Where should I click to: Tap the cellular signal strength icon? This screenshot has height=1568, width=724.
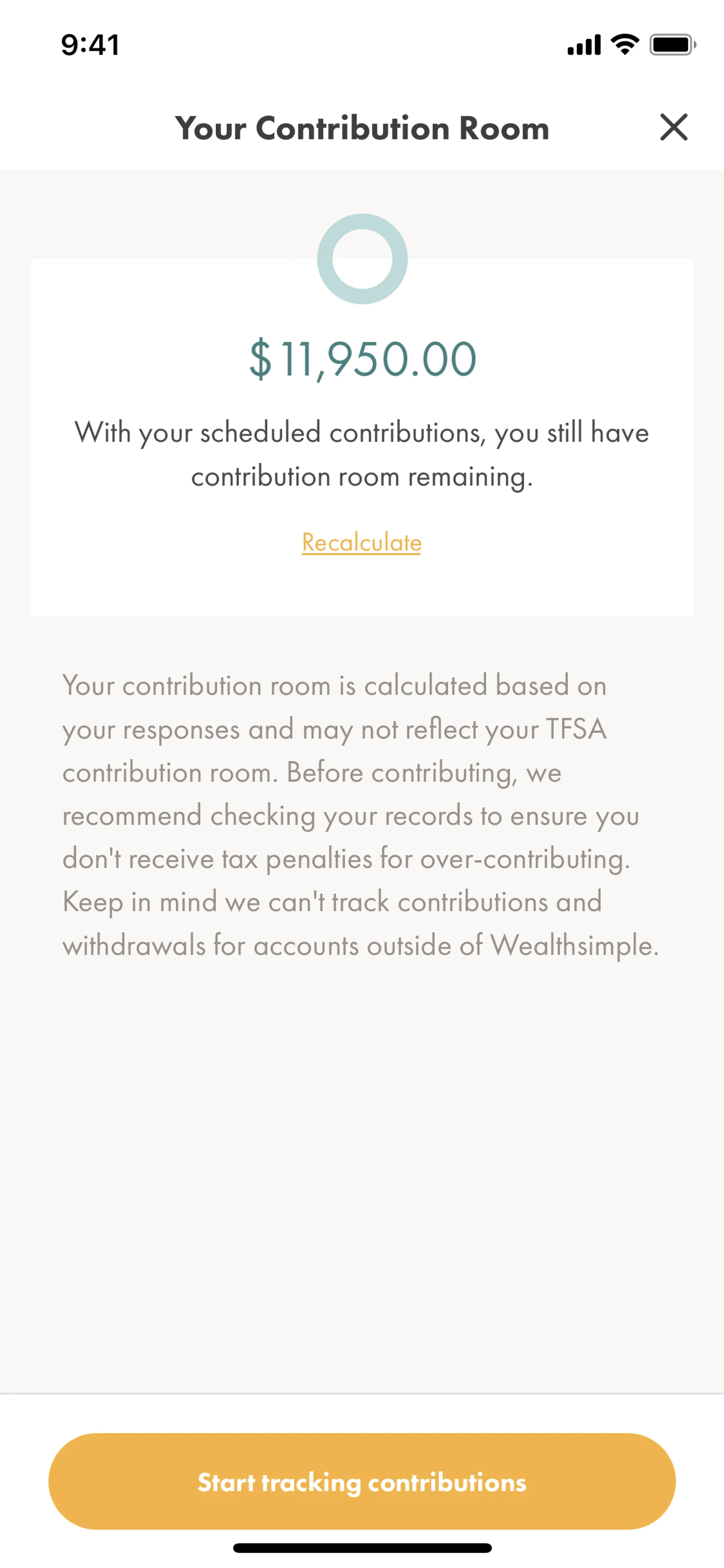pos(583,45)
